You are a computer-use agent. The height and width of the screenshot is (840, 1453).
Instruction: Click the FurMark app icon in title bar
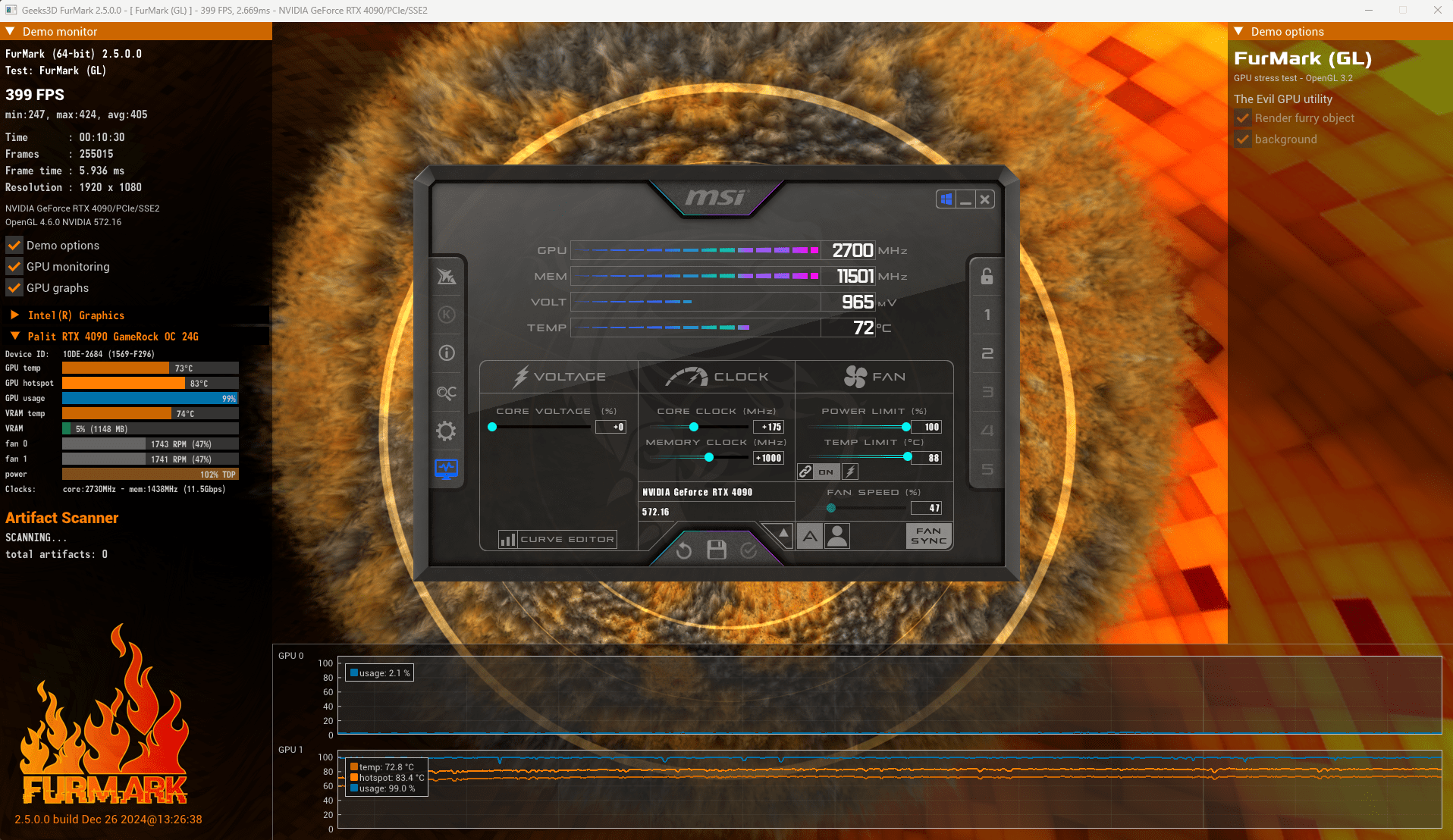tap(11, 10)
